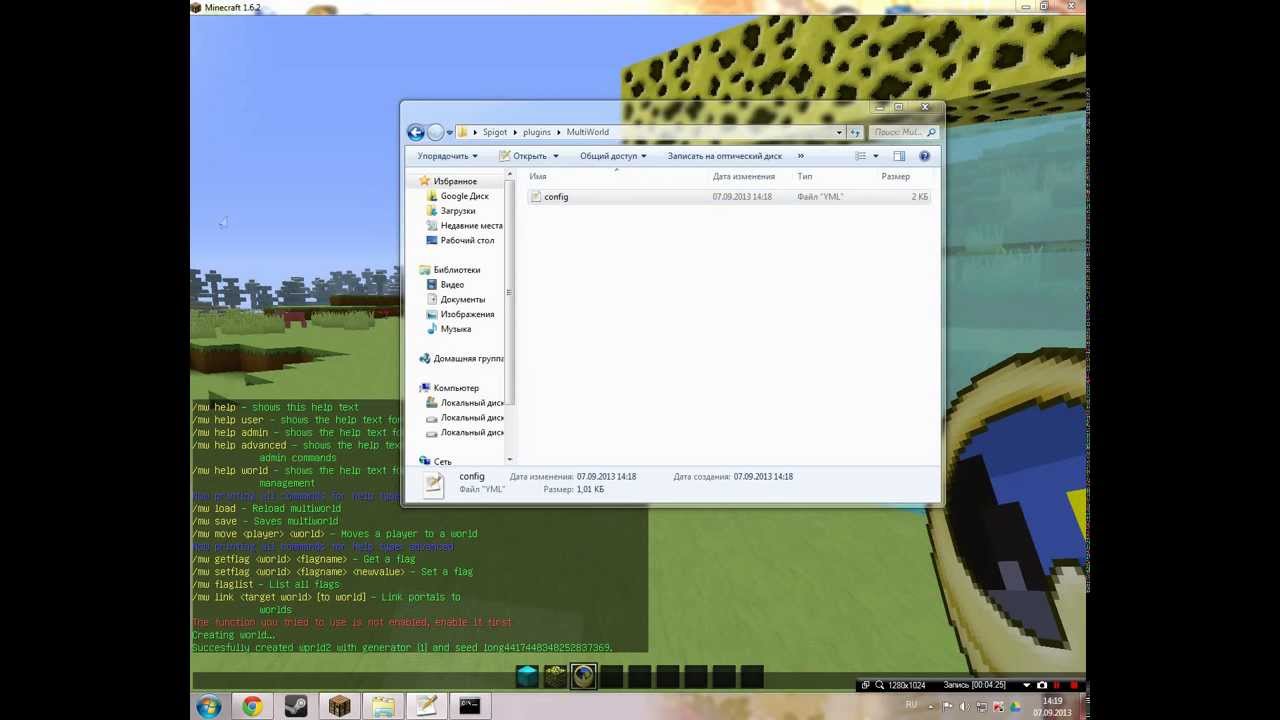This screenshot has height=720, width=1280.
Task: Go back using Explorer's back arrow
Action: point(416,132)
